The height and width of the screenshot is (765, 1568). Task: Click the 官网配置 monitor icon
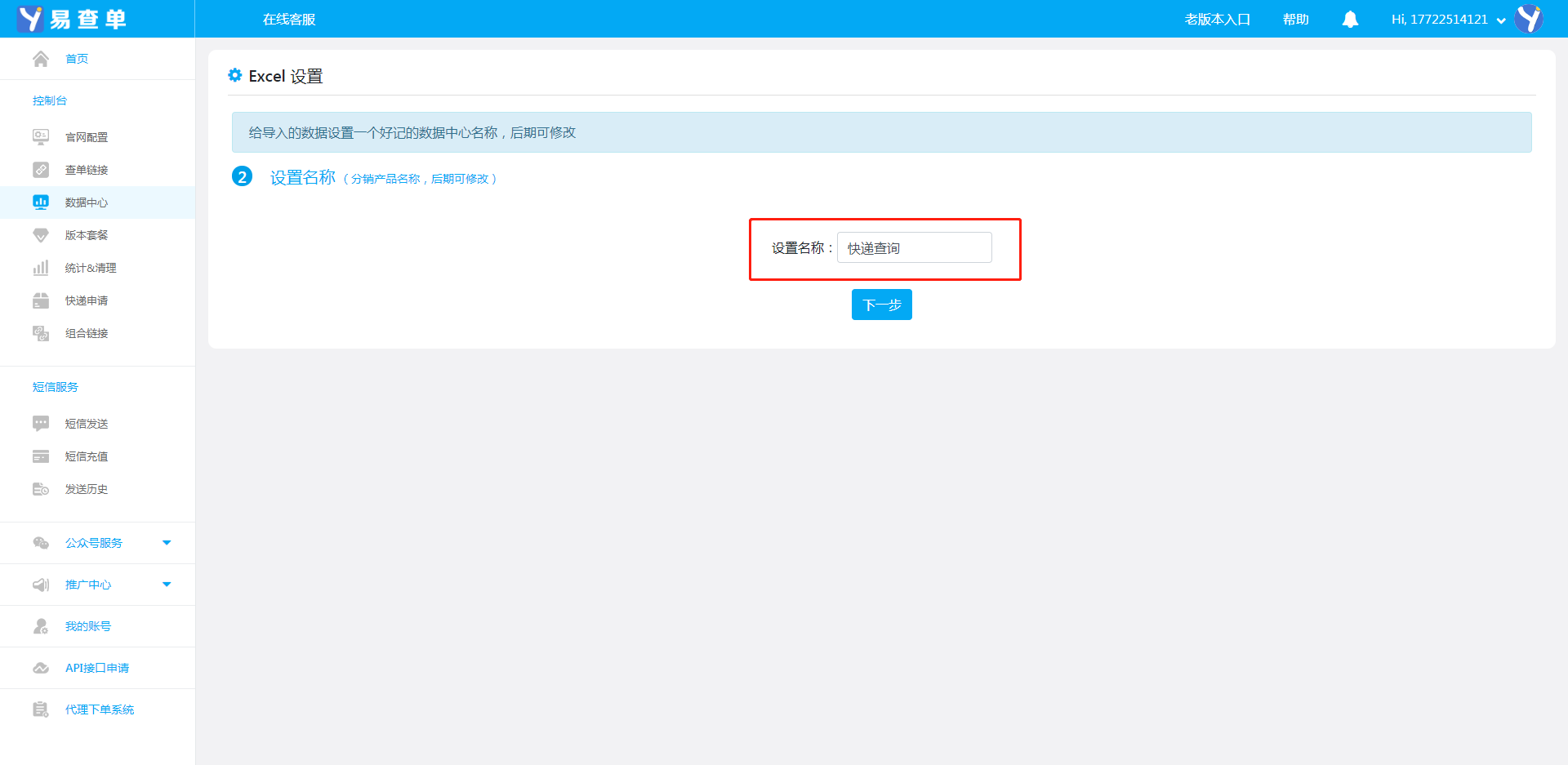(x=41, y=137)
